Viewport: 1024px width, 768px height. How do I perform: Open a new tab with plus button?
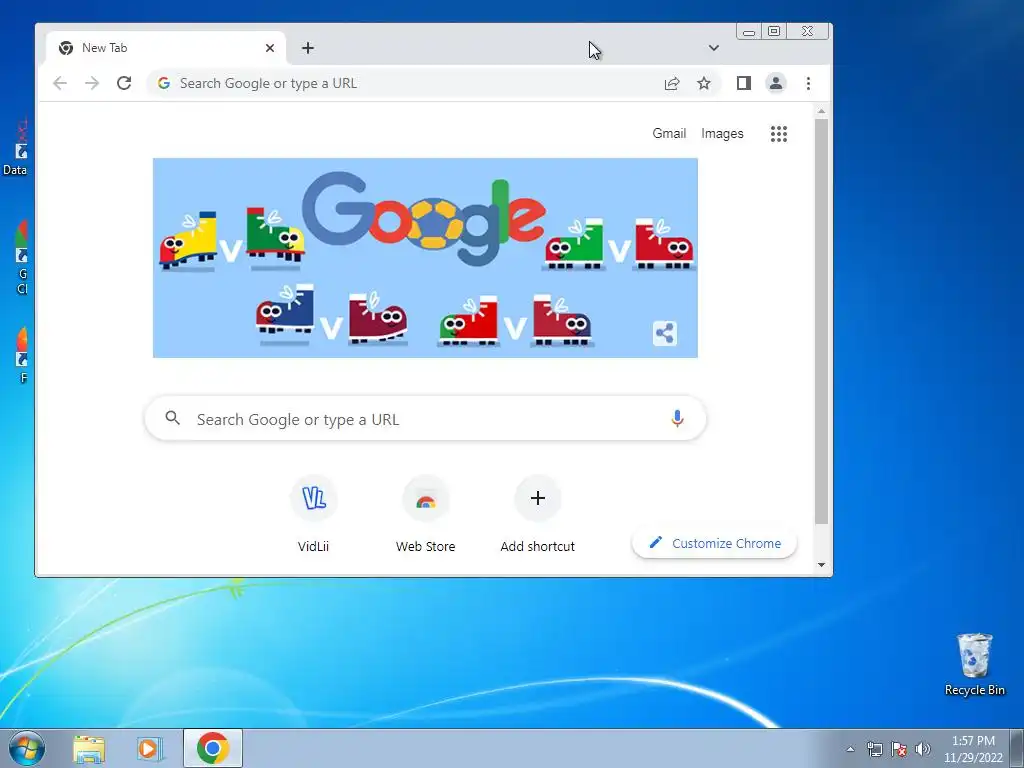coord(308,48)
